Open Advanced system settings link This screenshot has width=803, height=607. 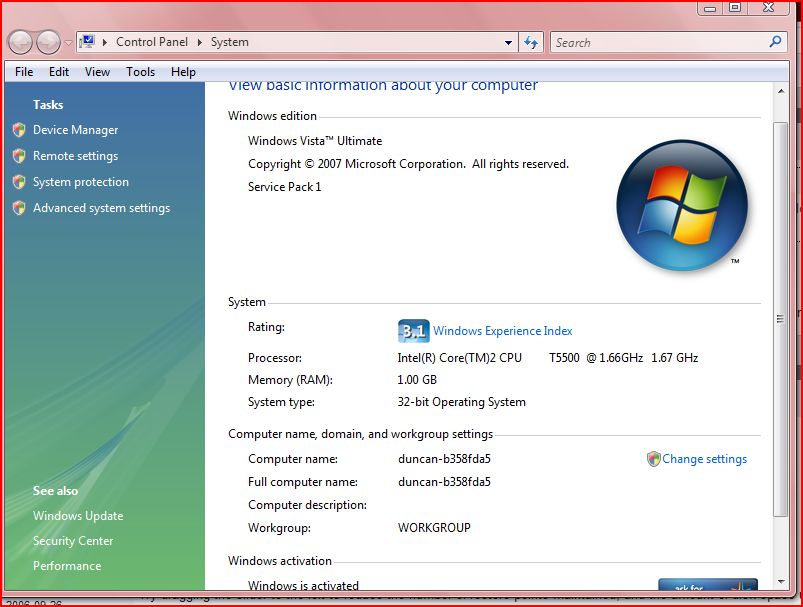pos(101,208)
